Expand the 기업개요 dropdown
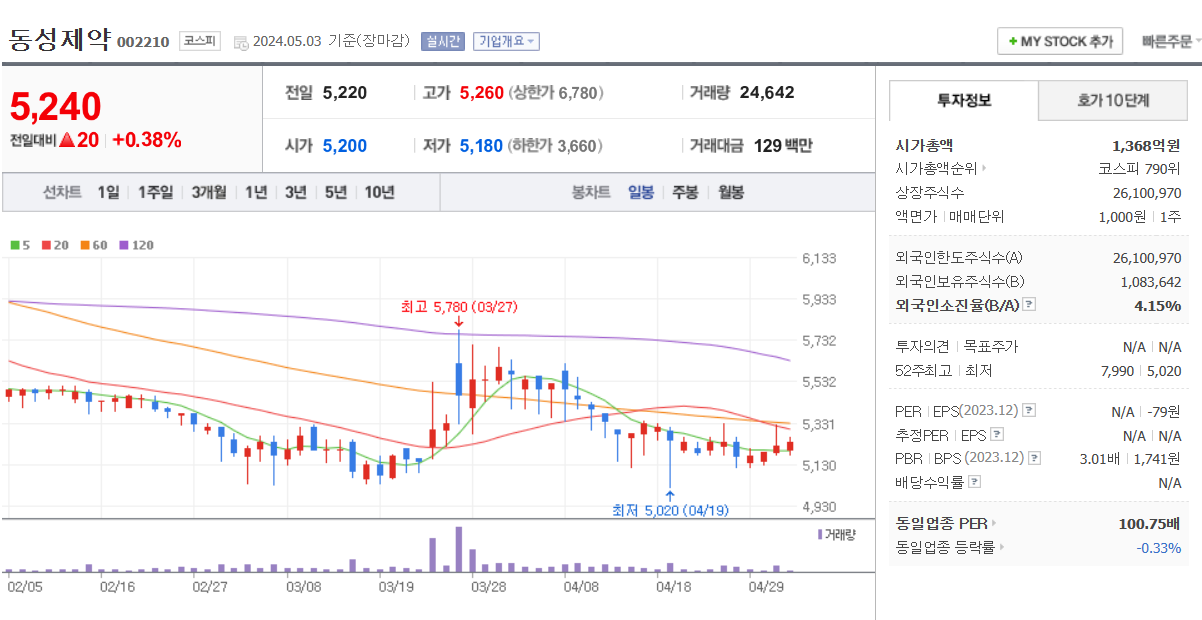 pos(506,41)
